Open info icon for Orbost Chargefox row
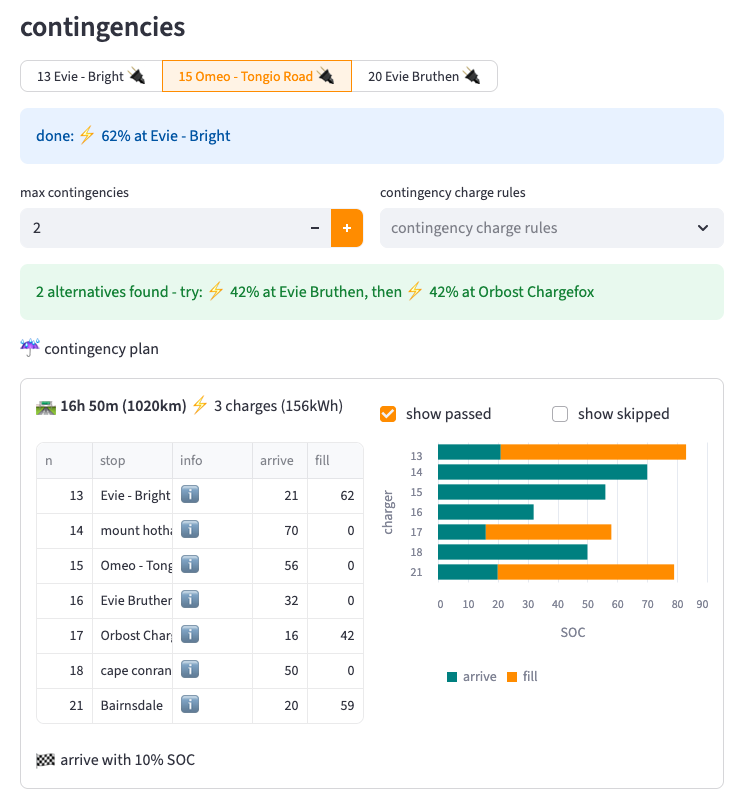This screenshot has height=801, width=753. coord(190,635)
